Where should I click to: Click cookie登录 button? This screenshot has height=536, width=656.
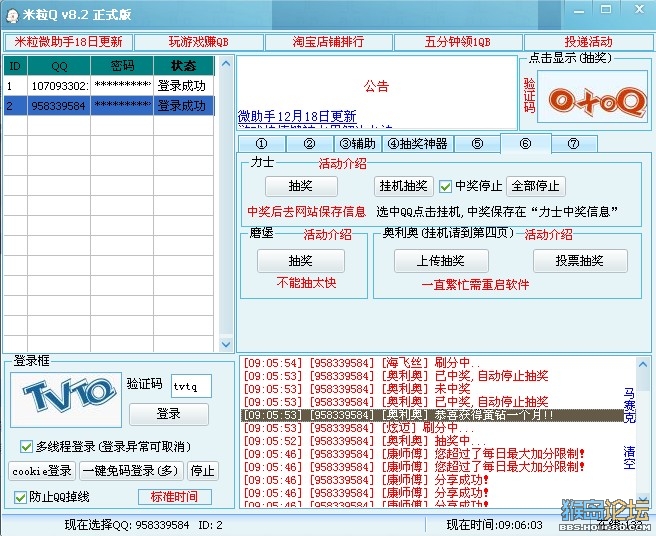(x=42, y=471)
